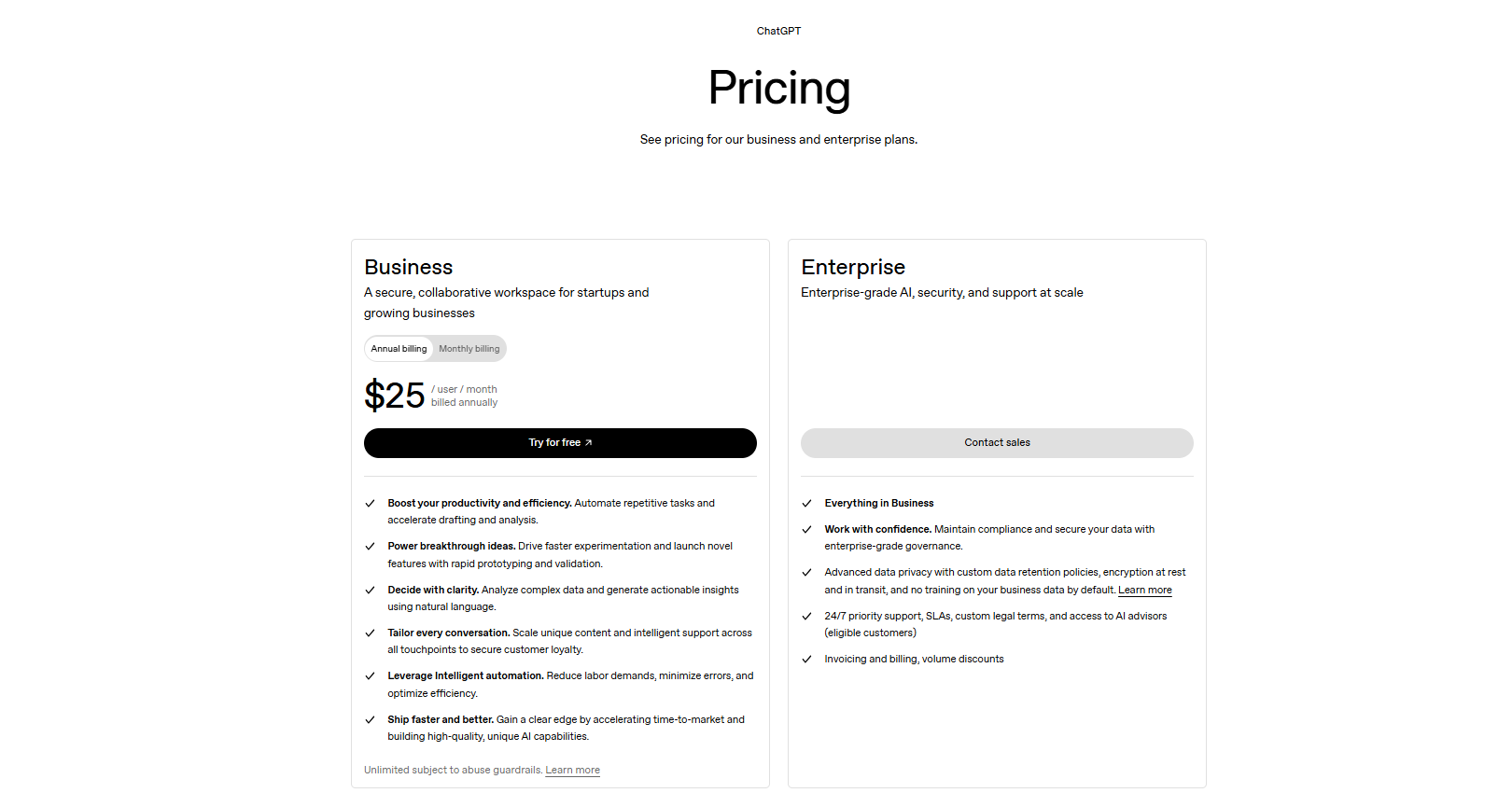Click checkmark next to Work with confidence
Viewport: 1512px width, 793px height.
(806, 530)
